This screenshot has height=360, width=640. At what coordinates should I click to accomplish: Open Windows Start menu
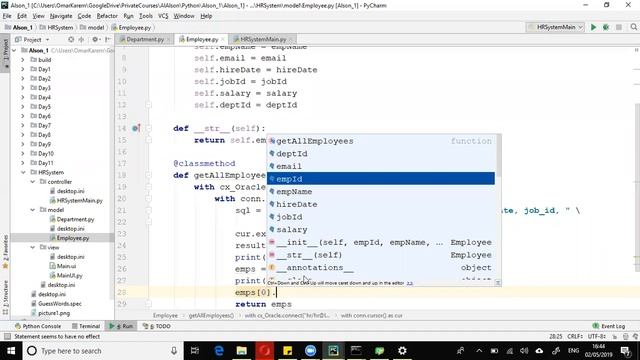click(11, 351)
